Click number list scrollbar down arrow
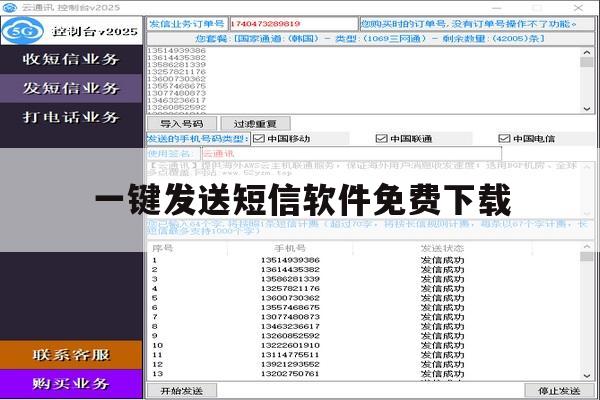 [x=587, y=109]
